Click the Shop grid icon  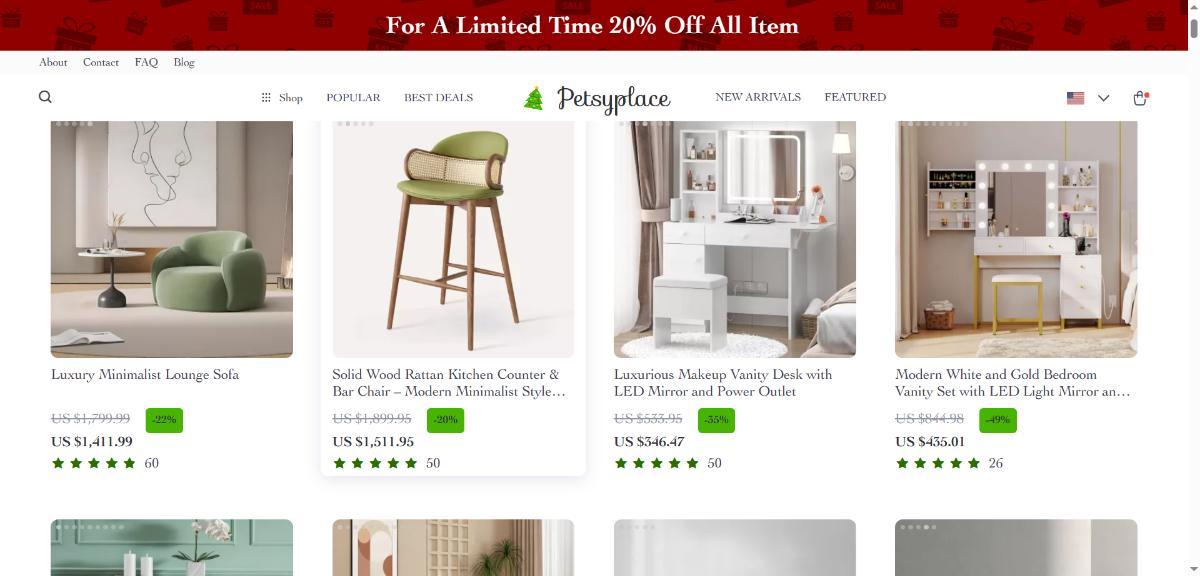266,97
